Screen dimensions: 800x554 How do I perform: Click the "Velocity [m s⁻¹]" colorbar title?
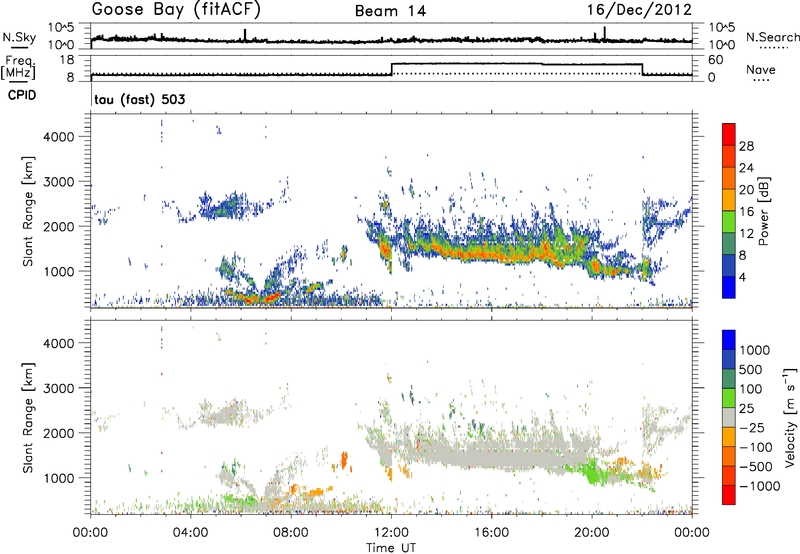tap(790, 417)
